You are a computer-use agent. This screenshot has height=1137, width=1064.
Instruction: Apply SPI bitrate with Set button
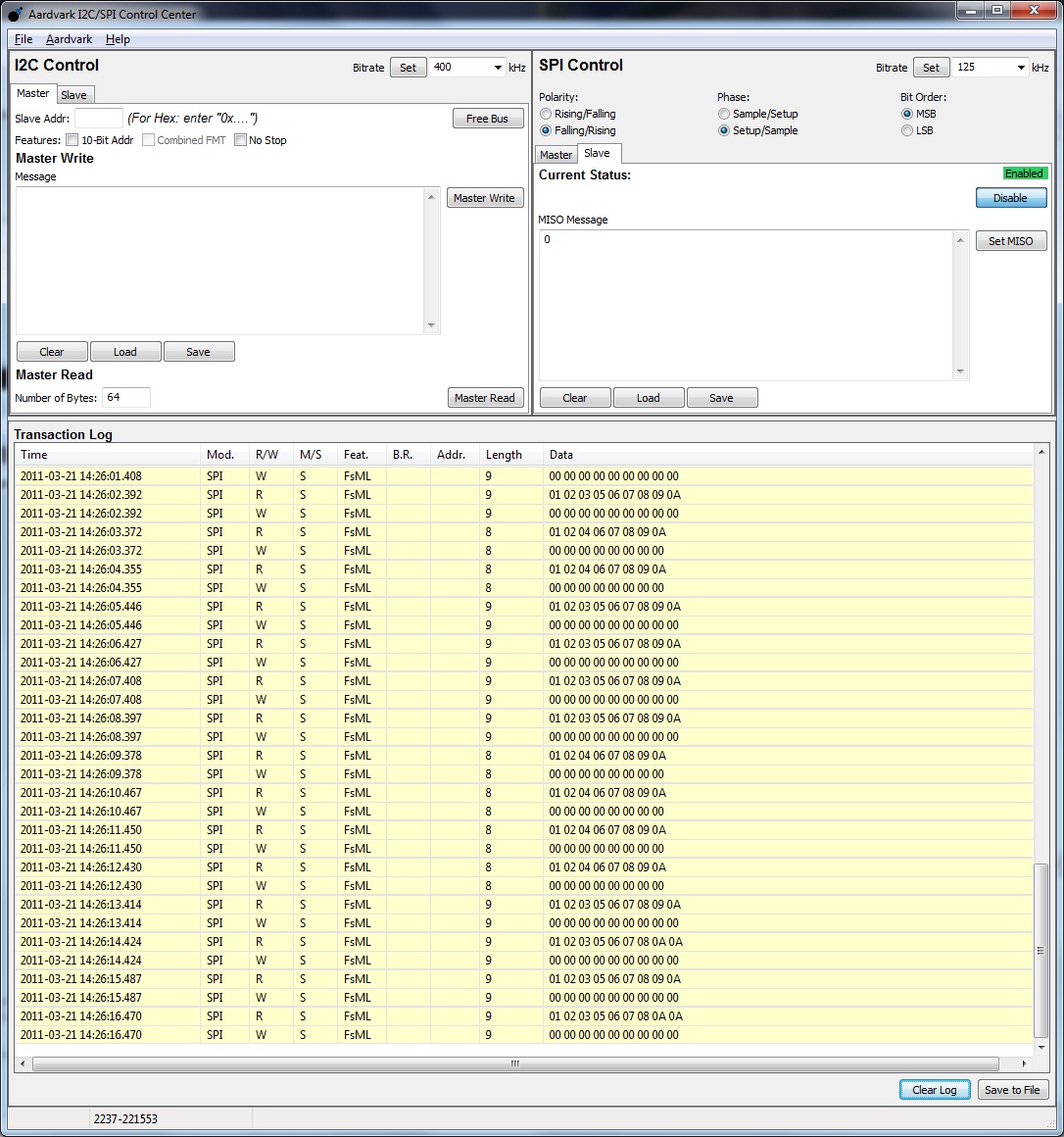click(932, 68)
